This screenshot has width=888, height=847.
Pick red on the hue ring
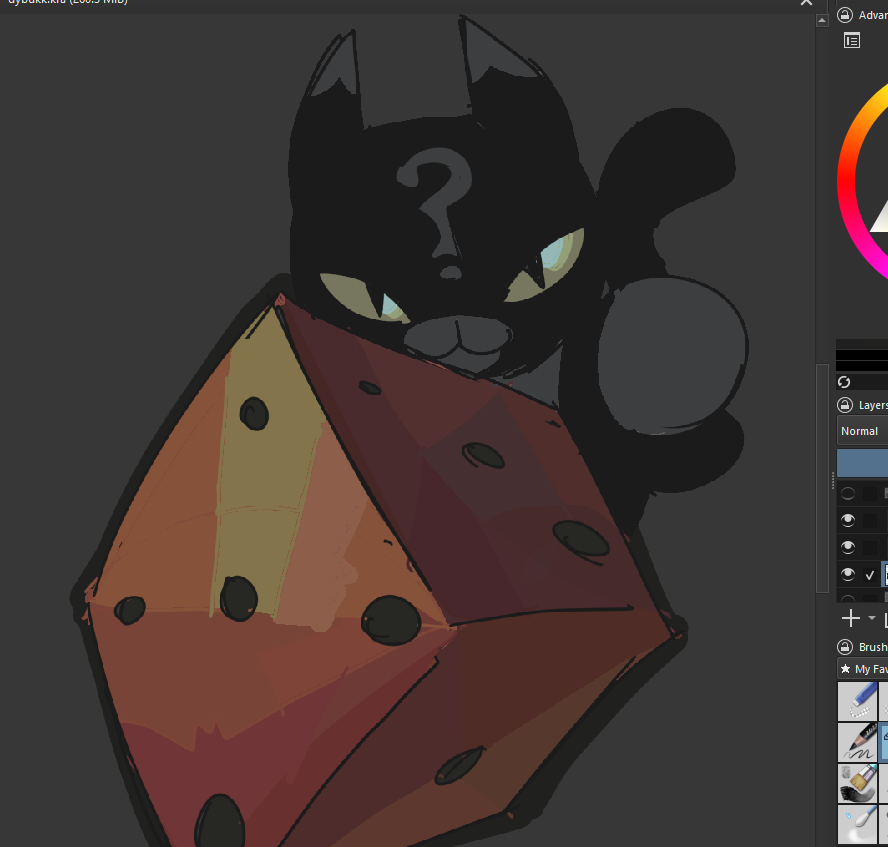[846, 182]
